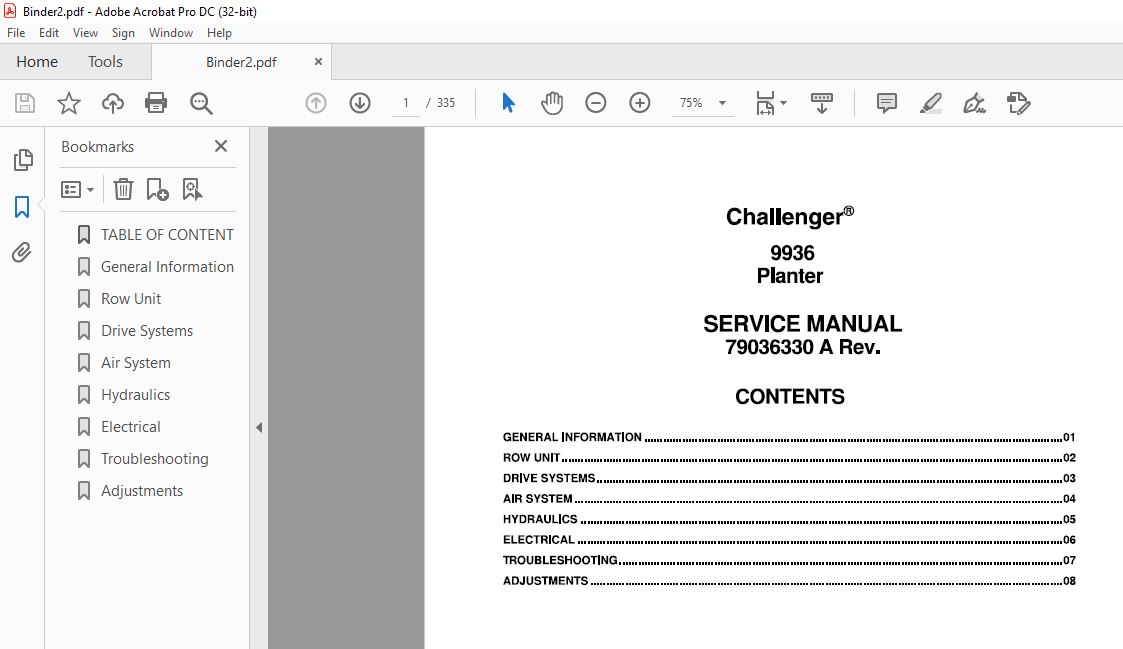Open the Fill & Sign tool
Viewport: 1123px width, 649px height.
pos(974,103)
